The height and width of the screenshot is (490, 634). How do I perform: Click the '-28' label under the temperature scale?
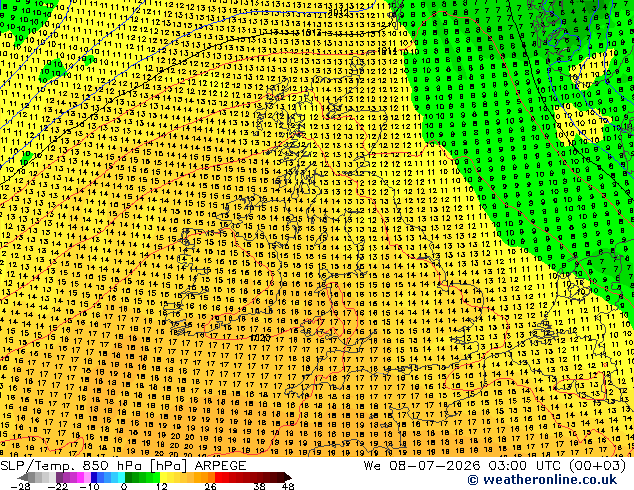[20, 486]
